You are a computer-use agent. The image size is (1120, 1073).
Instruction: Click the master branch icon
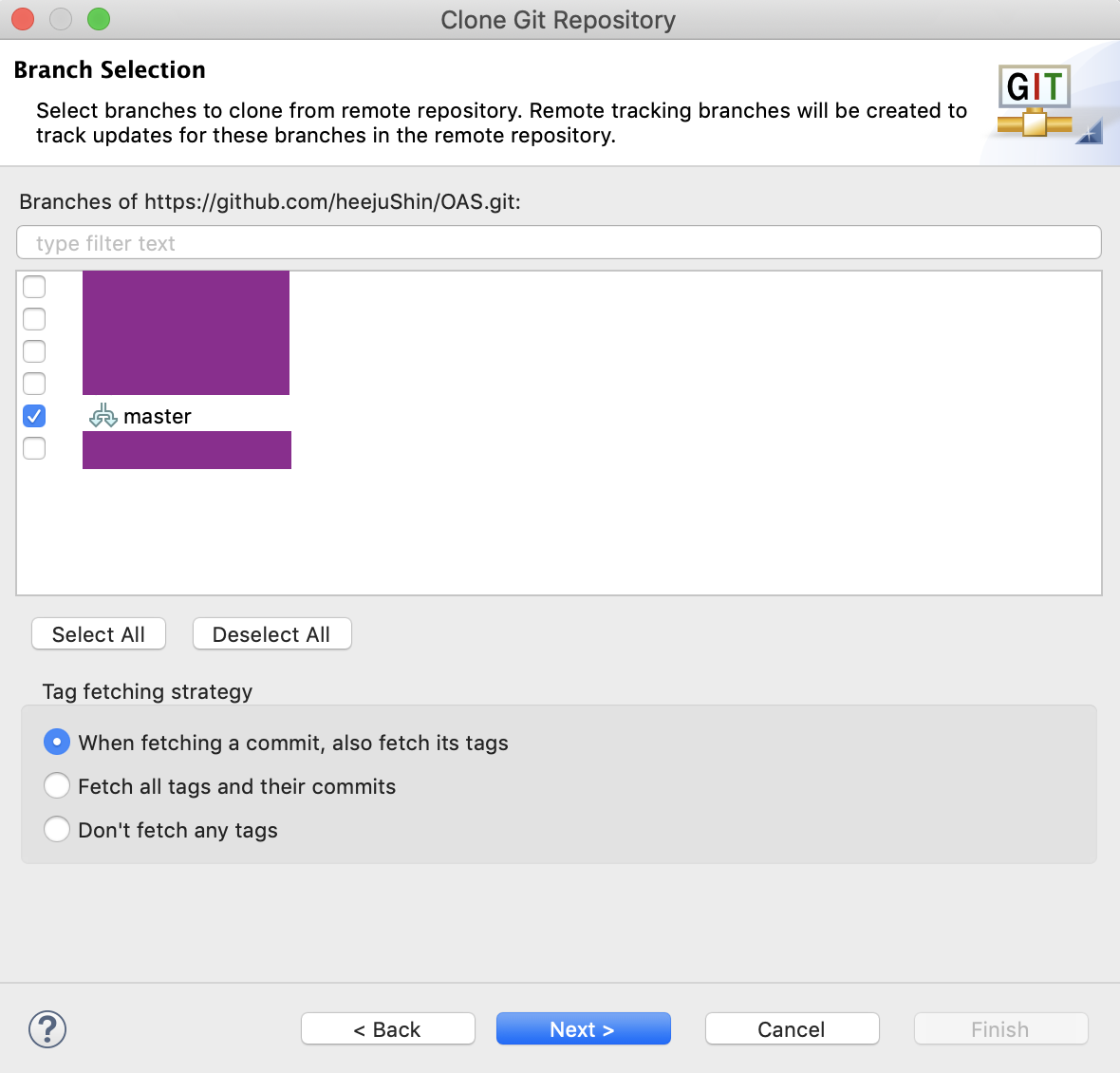103,416
